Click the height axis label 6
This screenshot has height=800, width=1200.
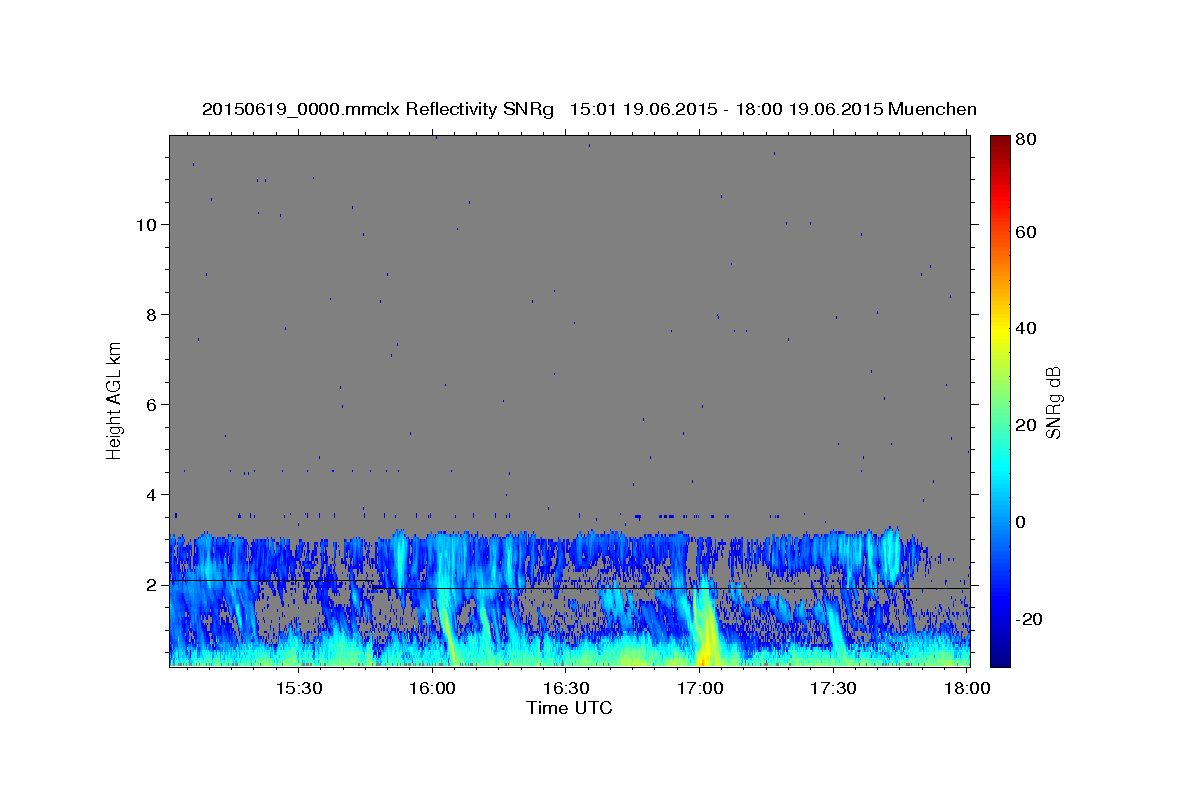152,404
